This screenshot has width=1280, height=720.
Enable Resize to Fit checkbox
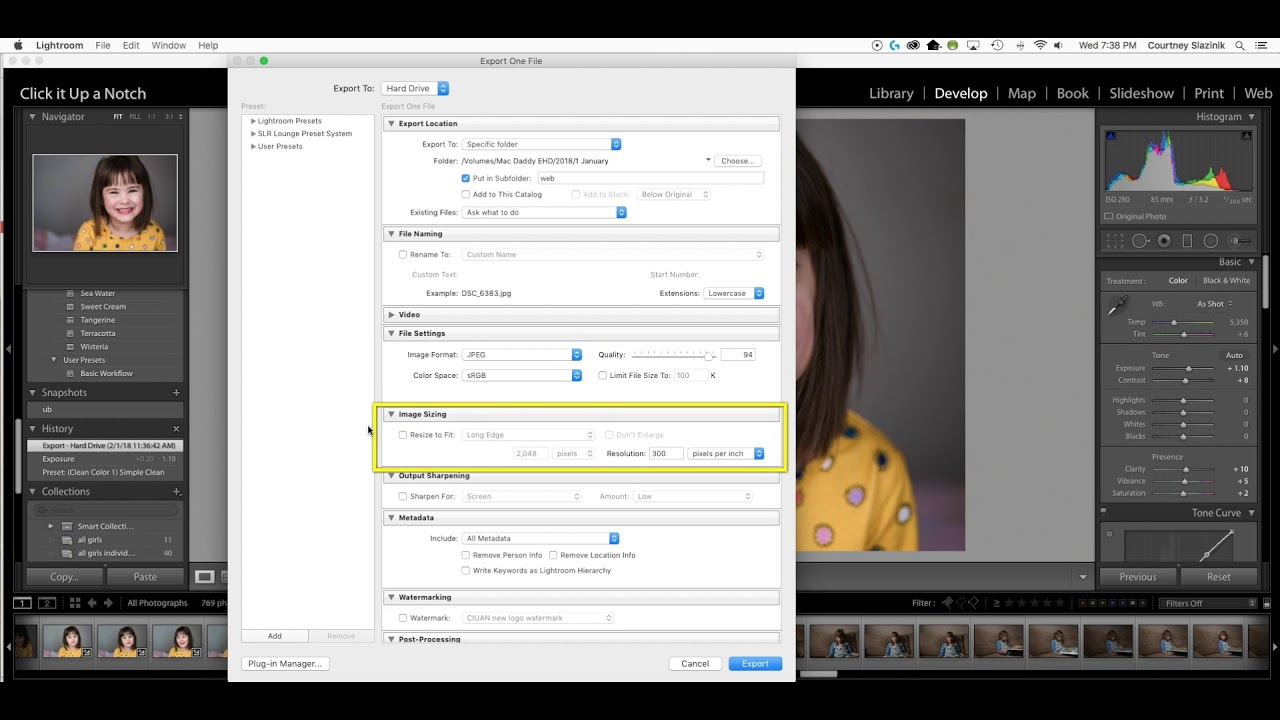[x=403, y=435]
